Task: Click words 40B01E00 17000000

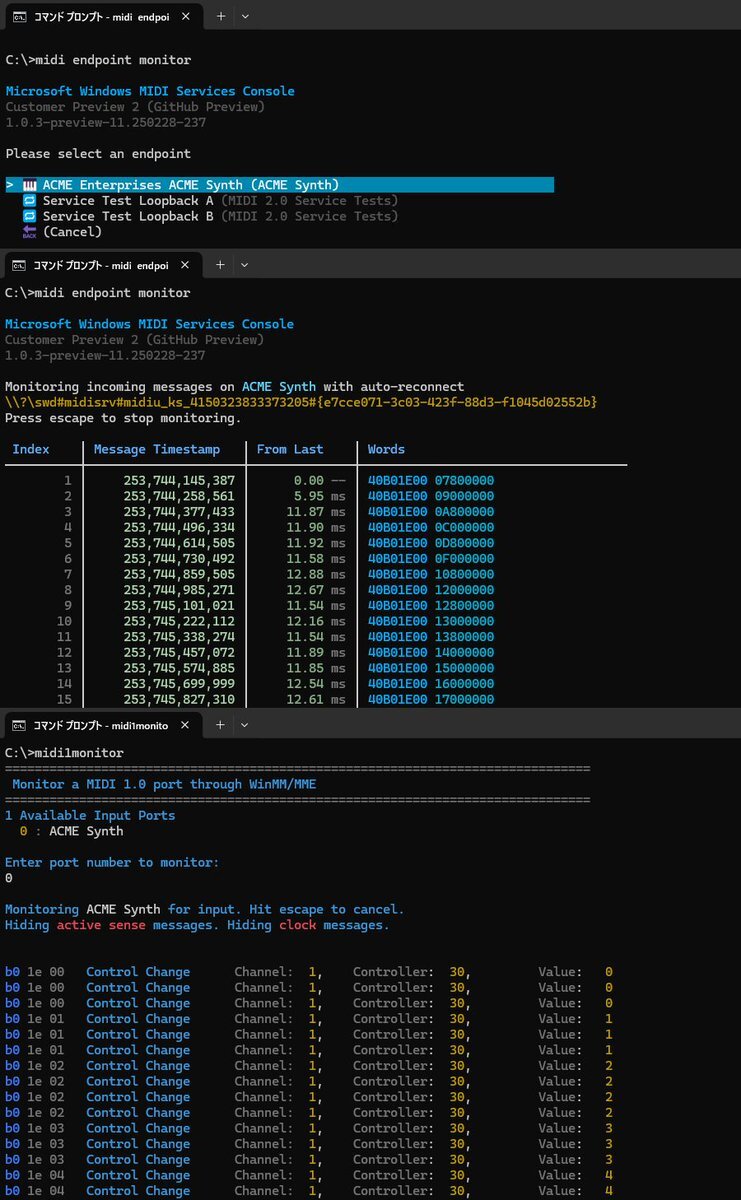Action: click(431, 699)
